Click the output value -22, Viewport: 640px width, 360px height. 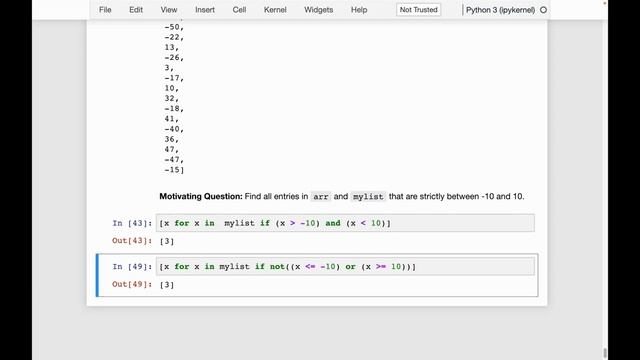(174, 37)
